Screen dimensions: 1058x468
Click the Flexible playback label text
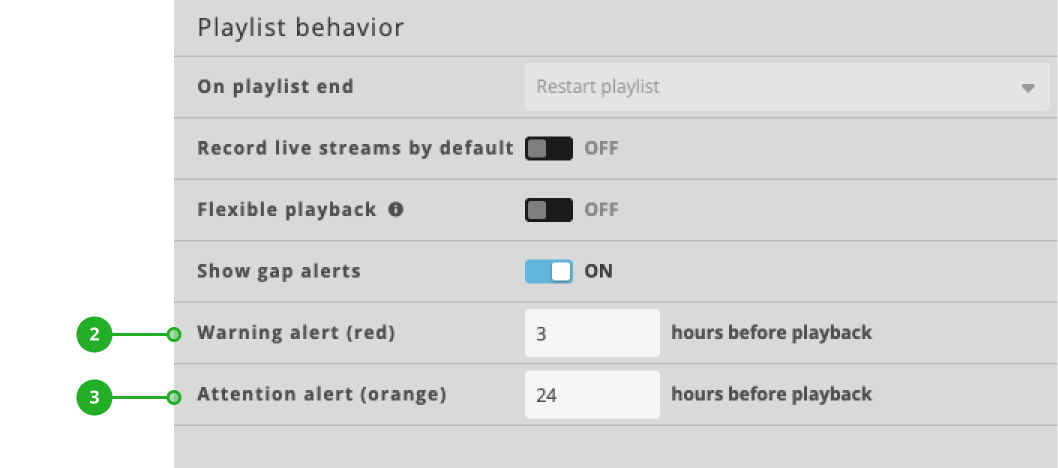[x=287, y=210]
